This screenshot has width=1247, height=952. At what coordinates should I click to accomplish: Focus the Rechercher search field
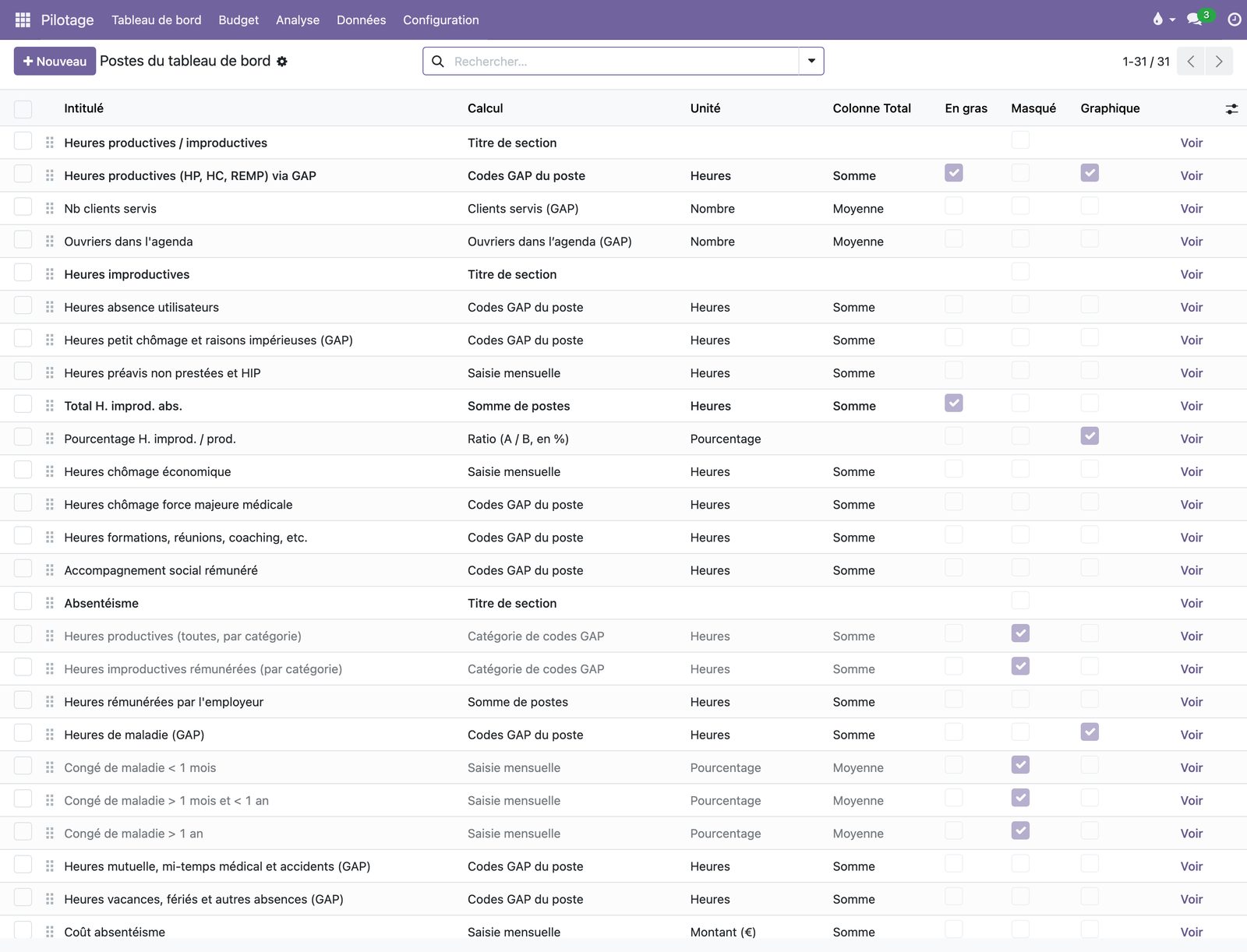coord(623,62)
